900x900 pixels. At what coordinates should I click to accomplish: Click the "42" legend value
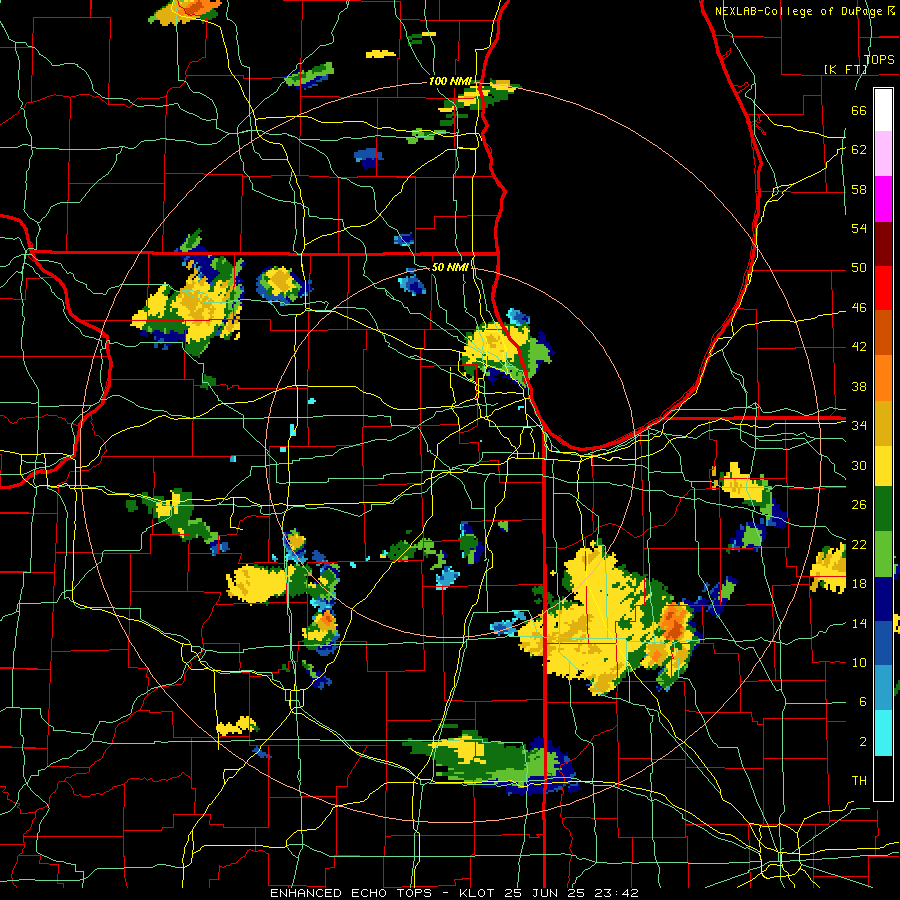click(859, 347)
